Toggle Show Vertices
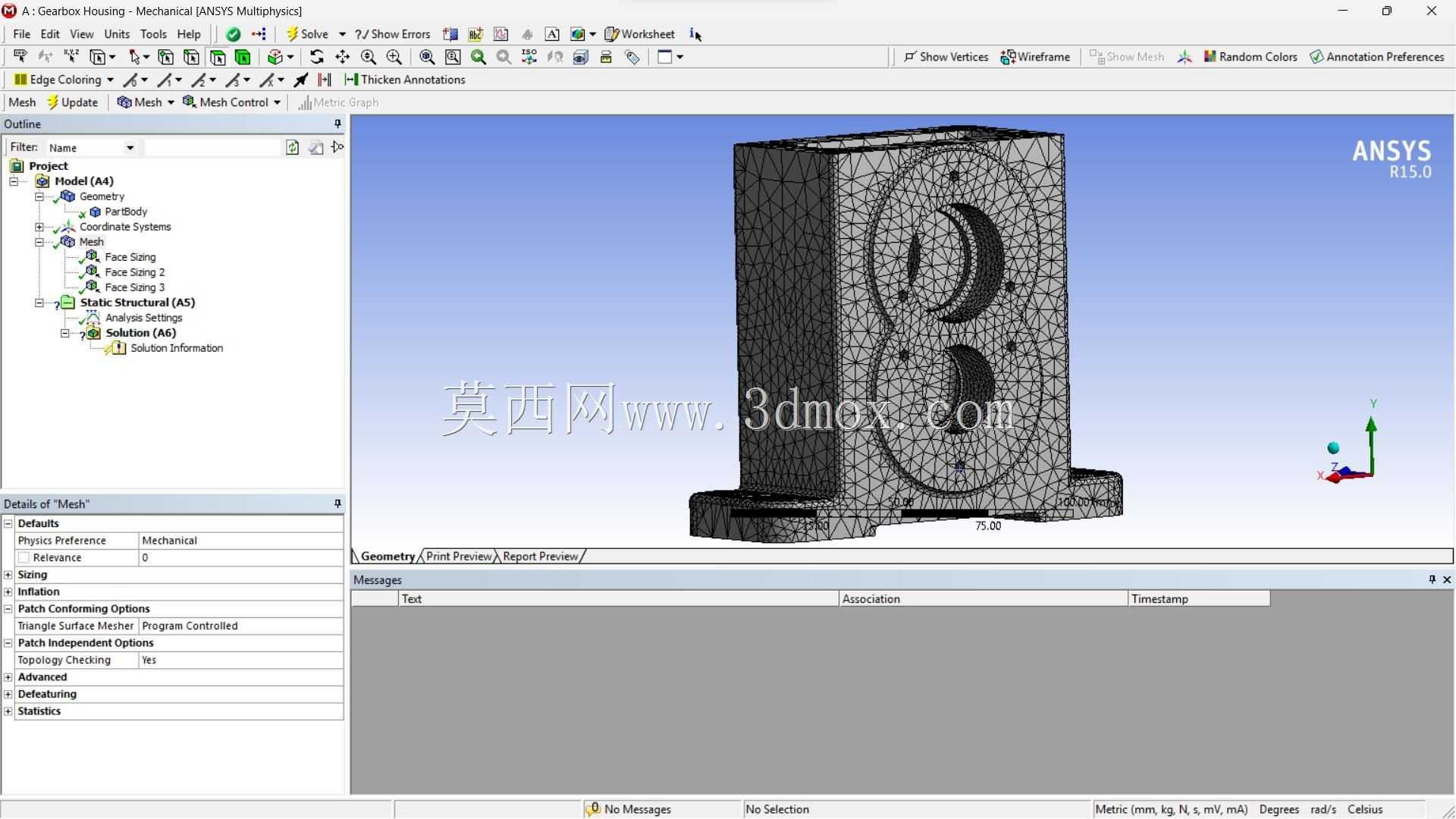Viewport: 1456px width, 819px height. point(945,57)
